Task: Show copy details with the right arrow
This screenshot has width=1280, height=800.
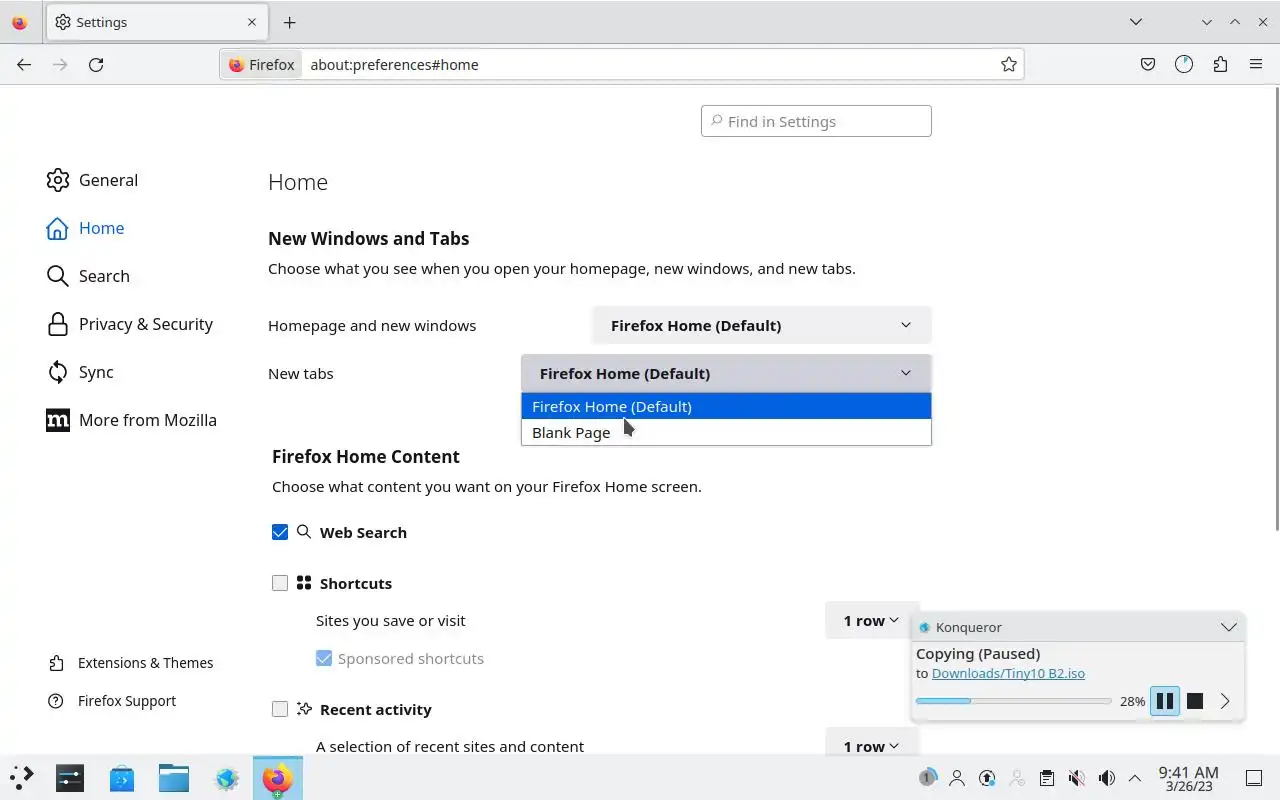Action: click(x=1225, y=701)
